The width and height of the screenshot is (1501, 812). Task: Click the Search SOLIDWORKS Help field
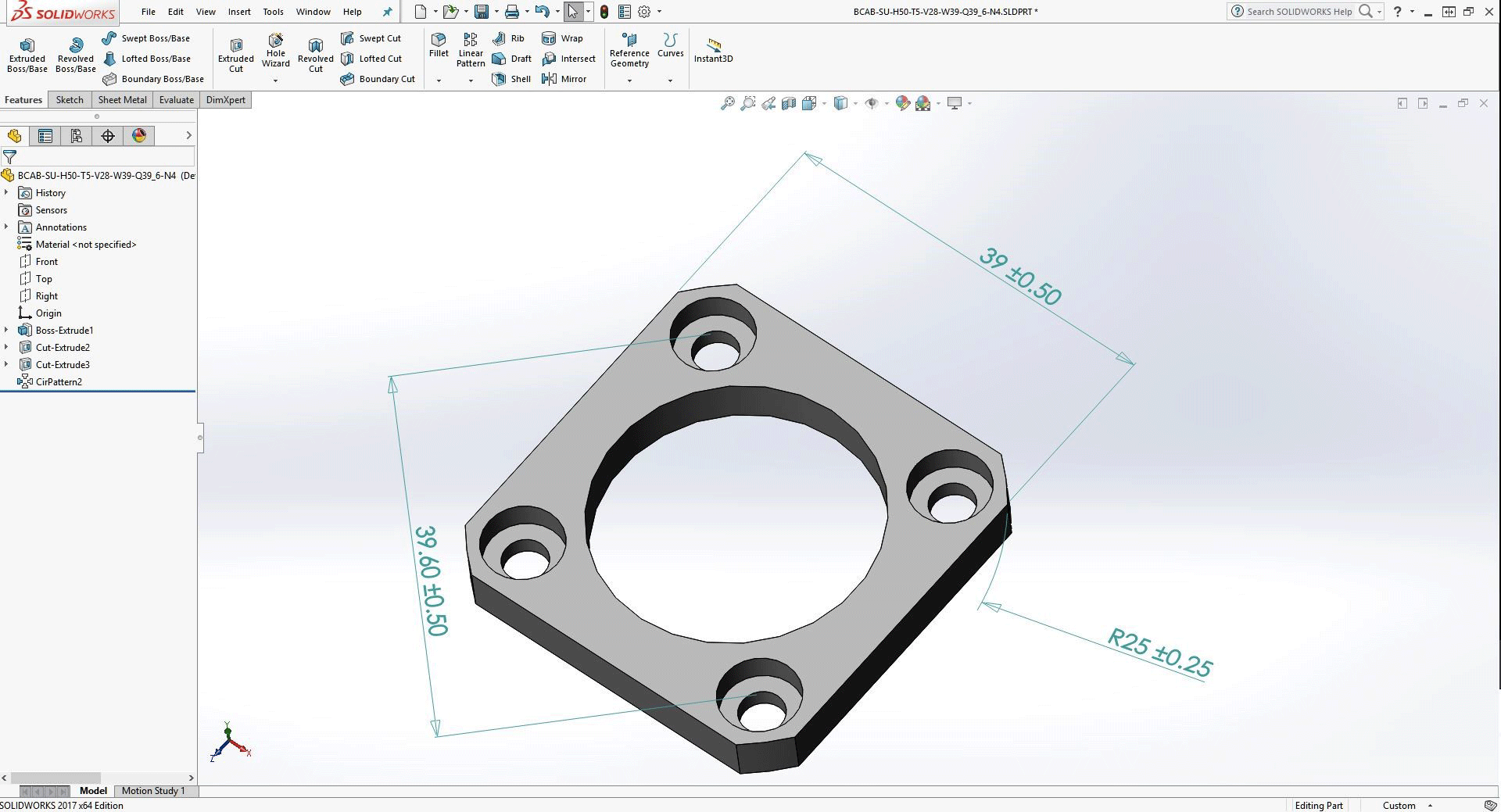pyautogui.click(x=1298, y=12)
